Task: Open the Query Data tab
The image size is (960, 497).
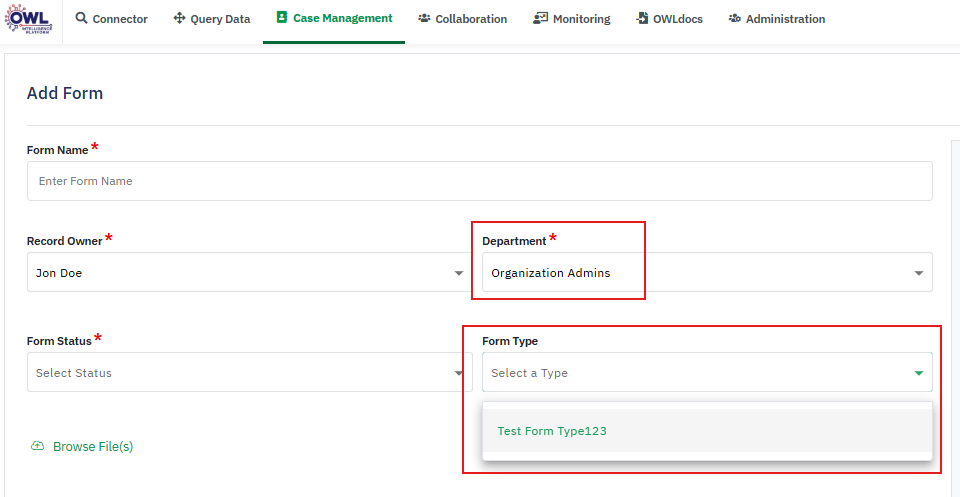Action: click(x=220, y=19)
